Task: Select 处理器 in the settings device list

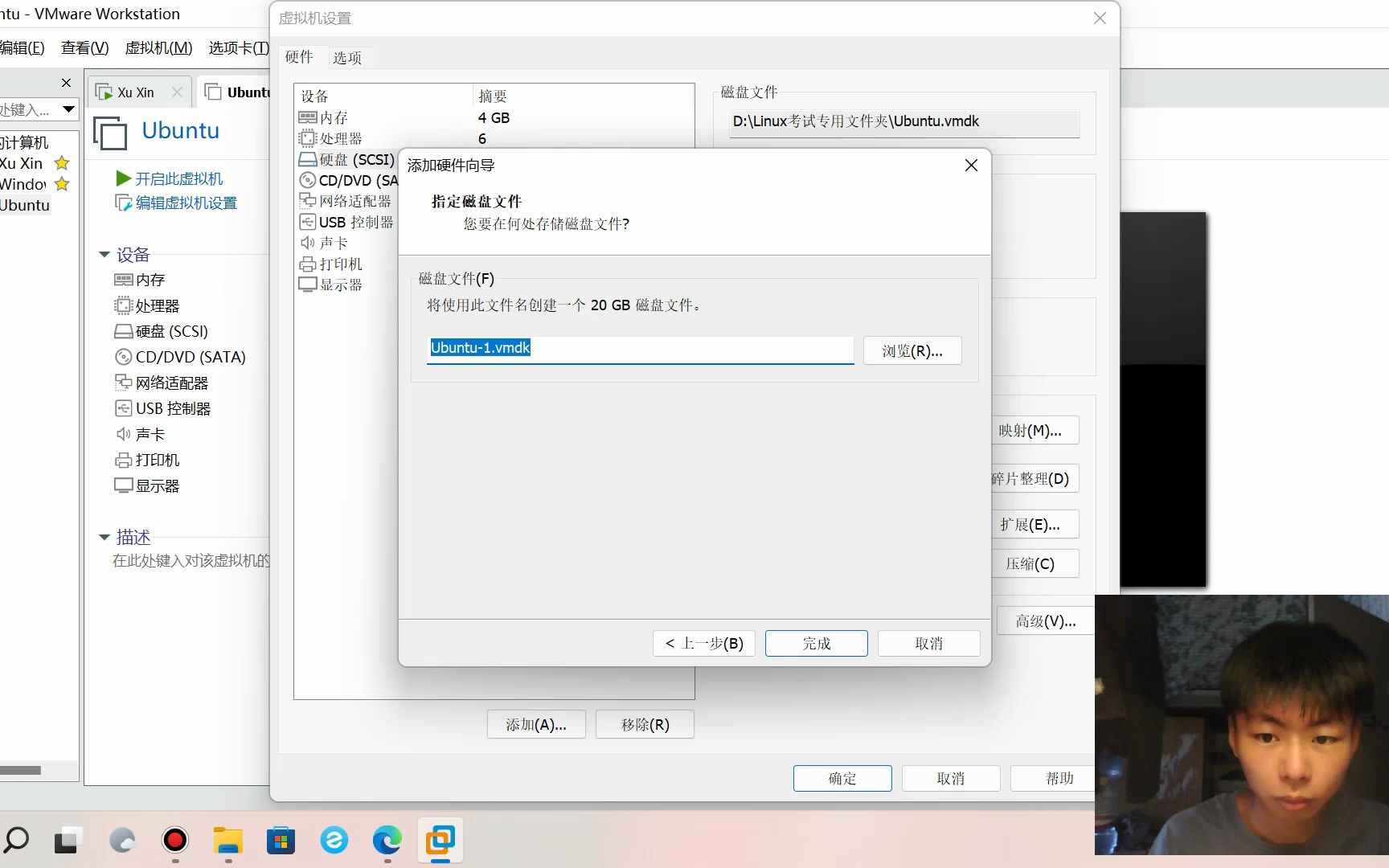Action: [x=341, y=138]
